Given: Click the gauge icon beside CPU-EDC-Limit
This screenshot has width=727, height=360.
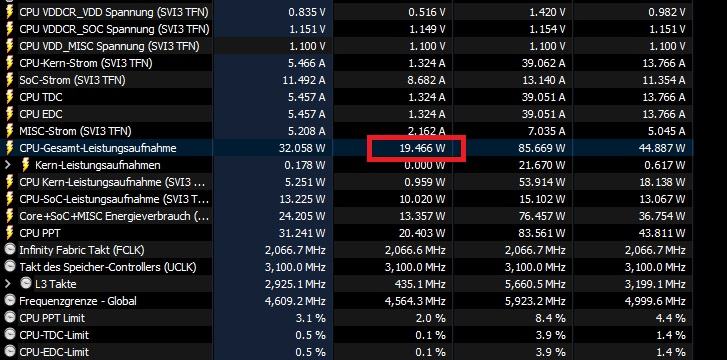Looking at the screenshot, I should [x=9, y=352].
